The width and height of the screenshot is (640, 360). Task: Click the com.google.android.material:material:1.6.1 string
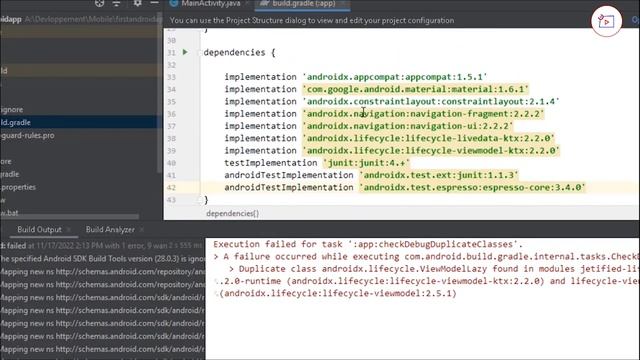tap(416, 89)
